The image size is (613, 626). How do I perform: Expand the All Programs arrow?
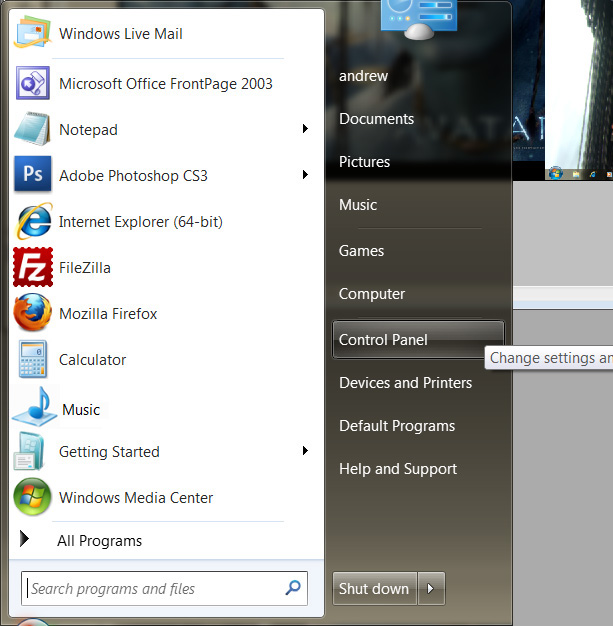click(x=24, y=539)
